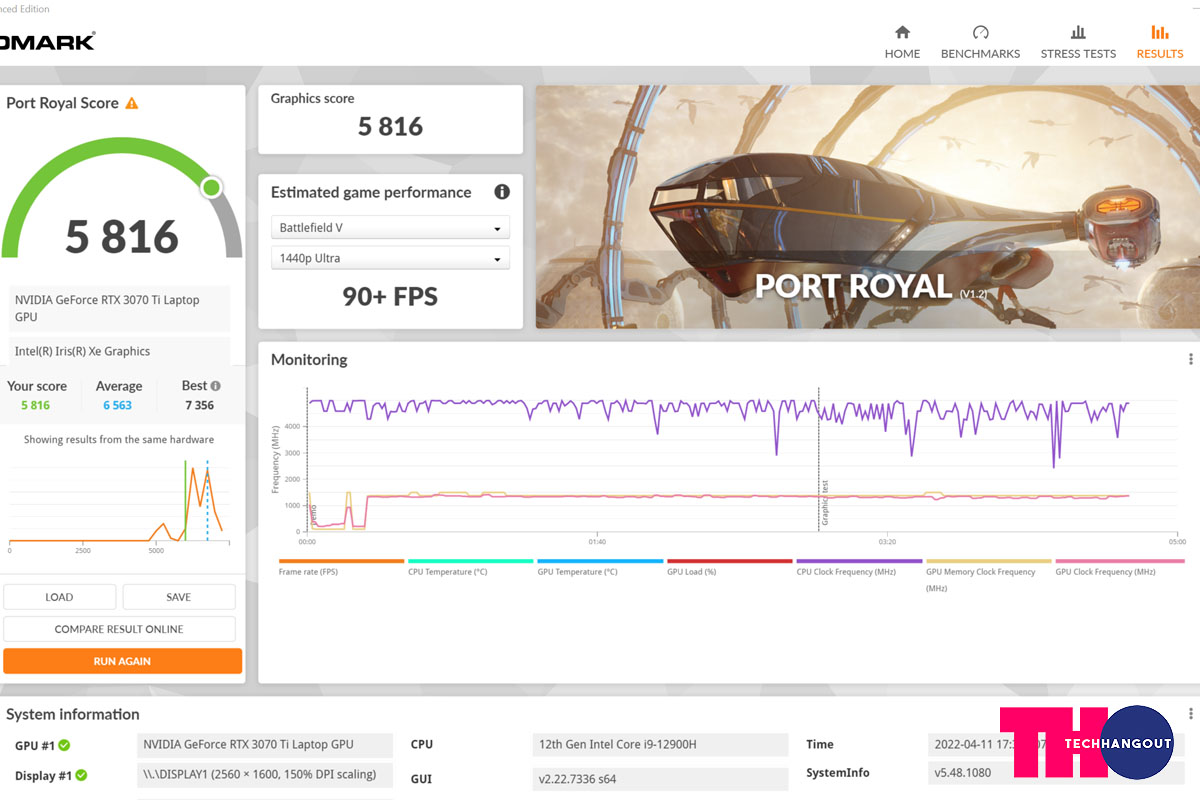This screenshot has width=1200, height=800.
Task: Expand the 1440p Ultra resolution dropdown
Action: point(390,258)
